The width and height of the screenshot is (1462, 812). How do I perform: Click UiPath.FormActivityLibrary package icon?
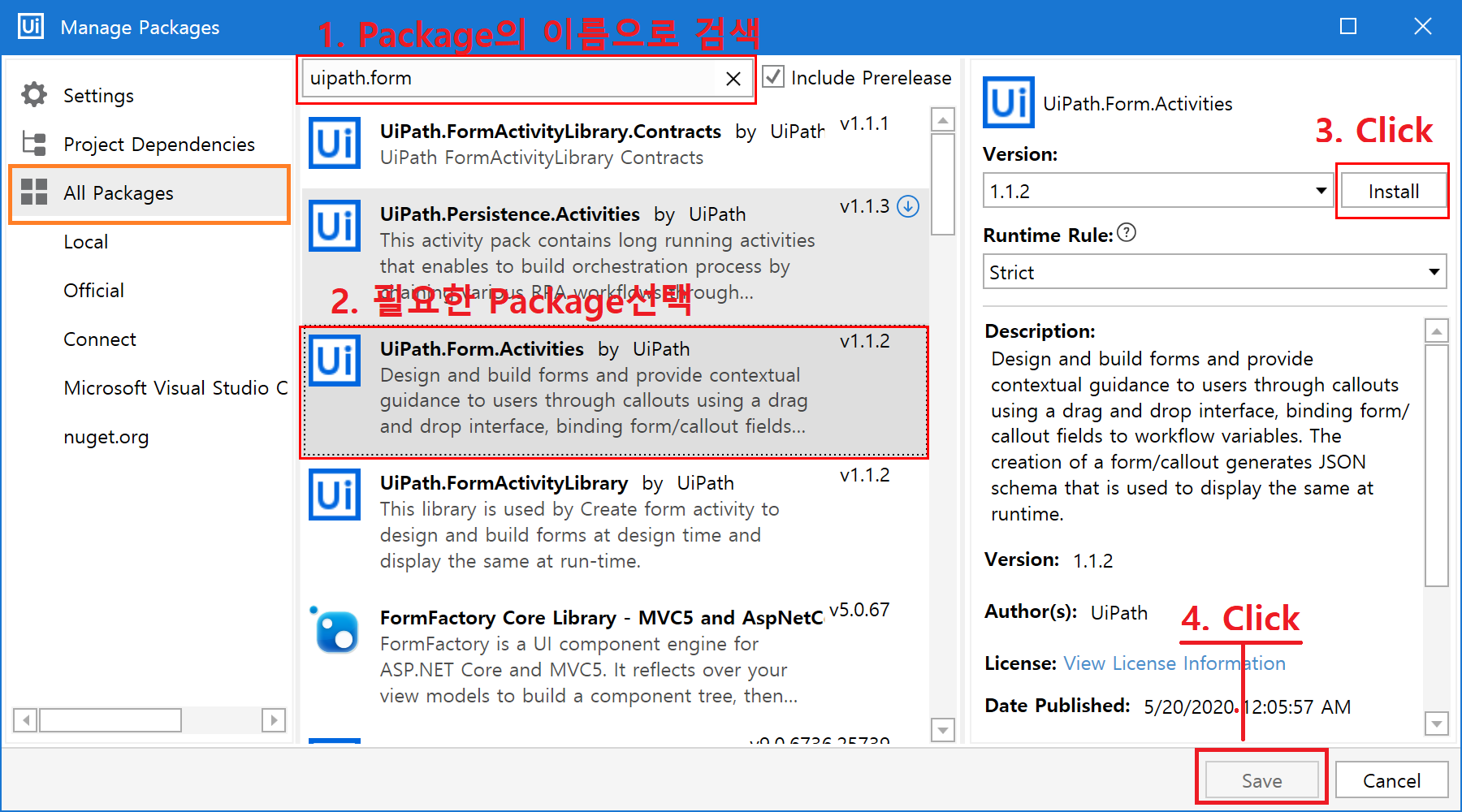pos(335,495)
